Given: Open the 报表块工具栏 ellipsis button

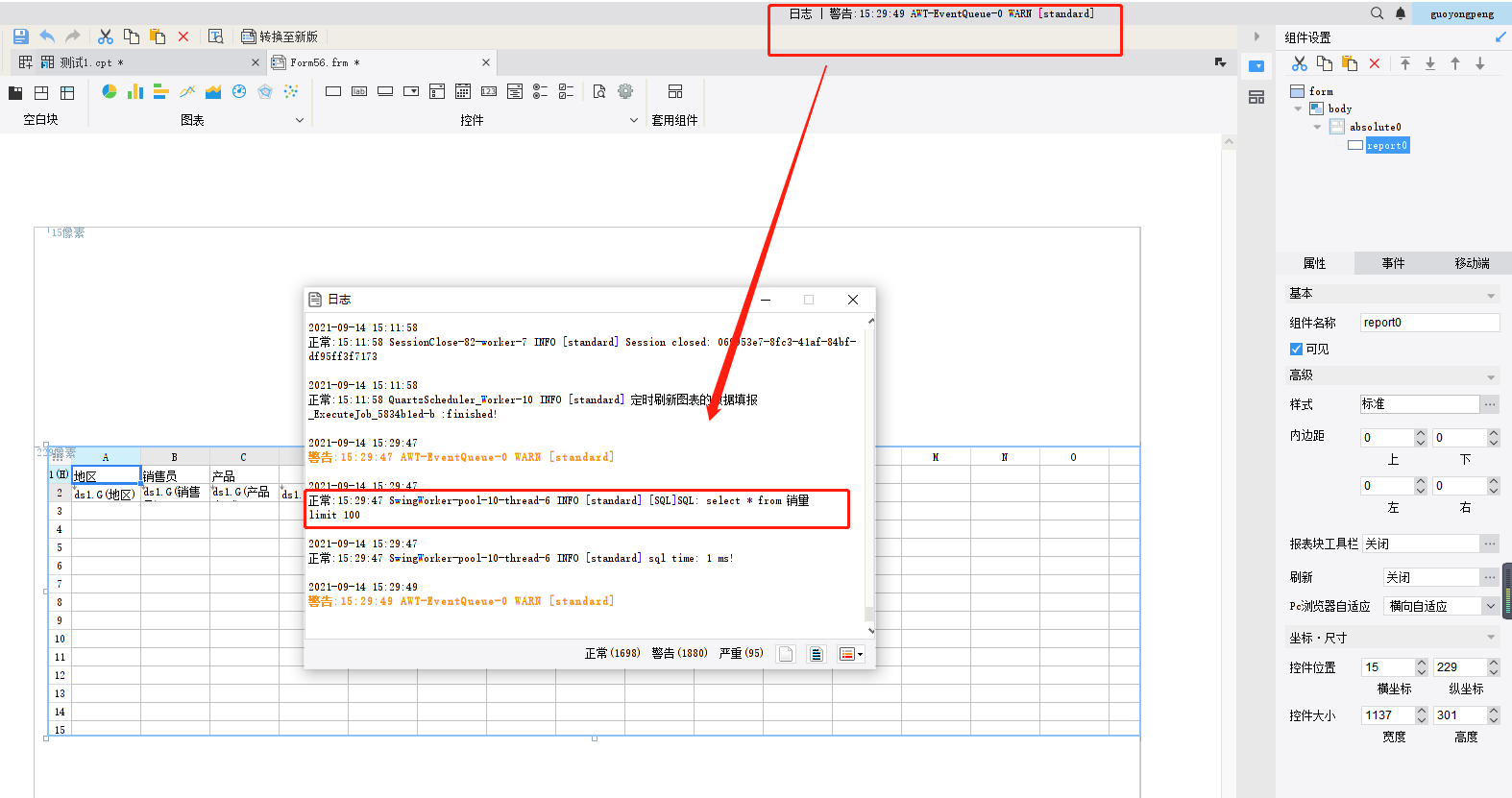Looking at the screenshot, I should (x=1490, y=544).
